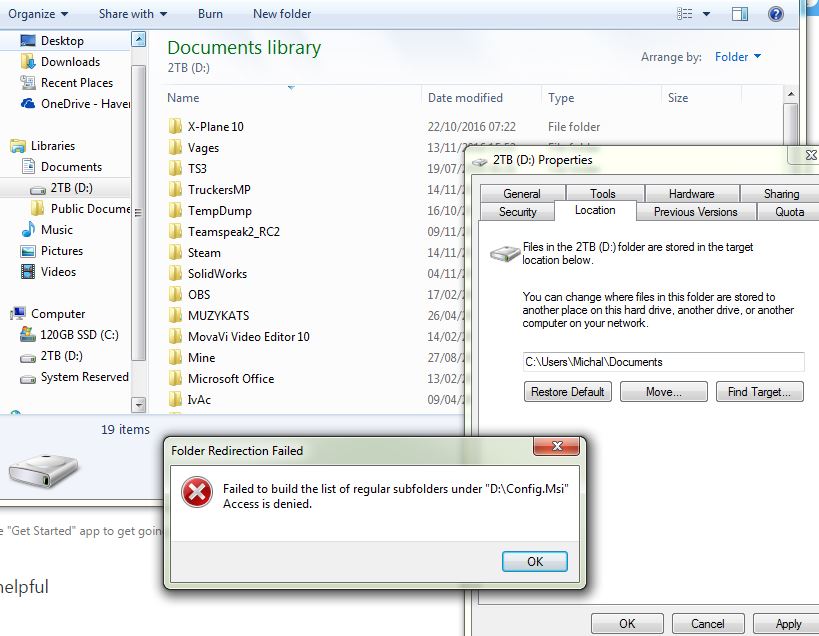This screenshot has width=819, height=636.
Task: Click Burn in the toolbar
Action: coord(210,14)
